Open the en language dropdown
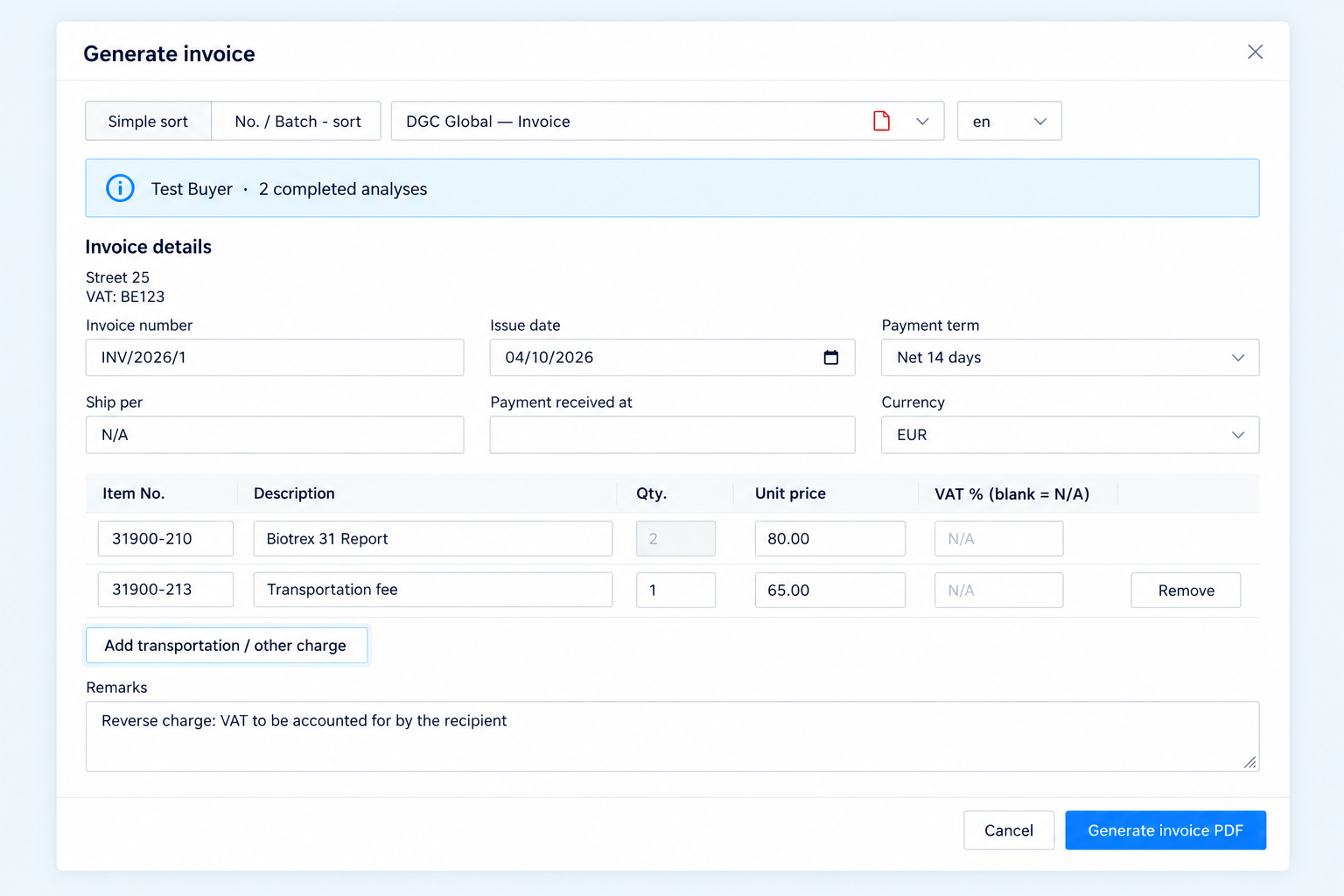The image size is (1344, 896). 1009,121
